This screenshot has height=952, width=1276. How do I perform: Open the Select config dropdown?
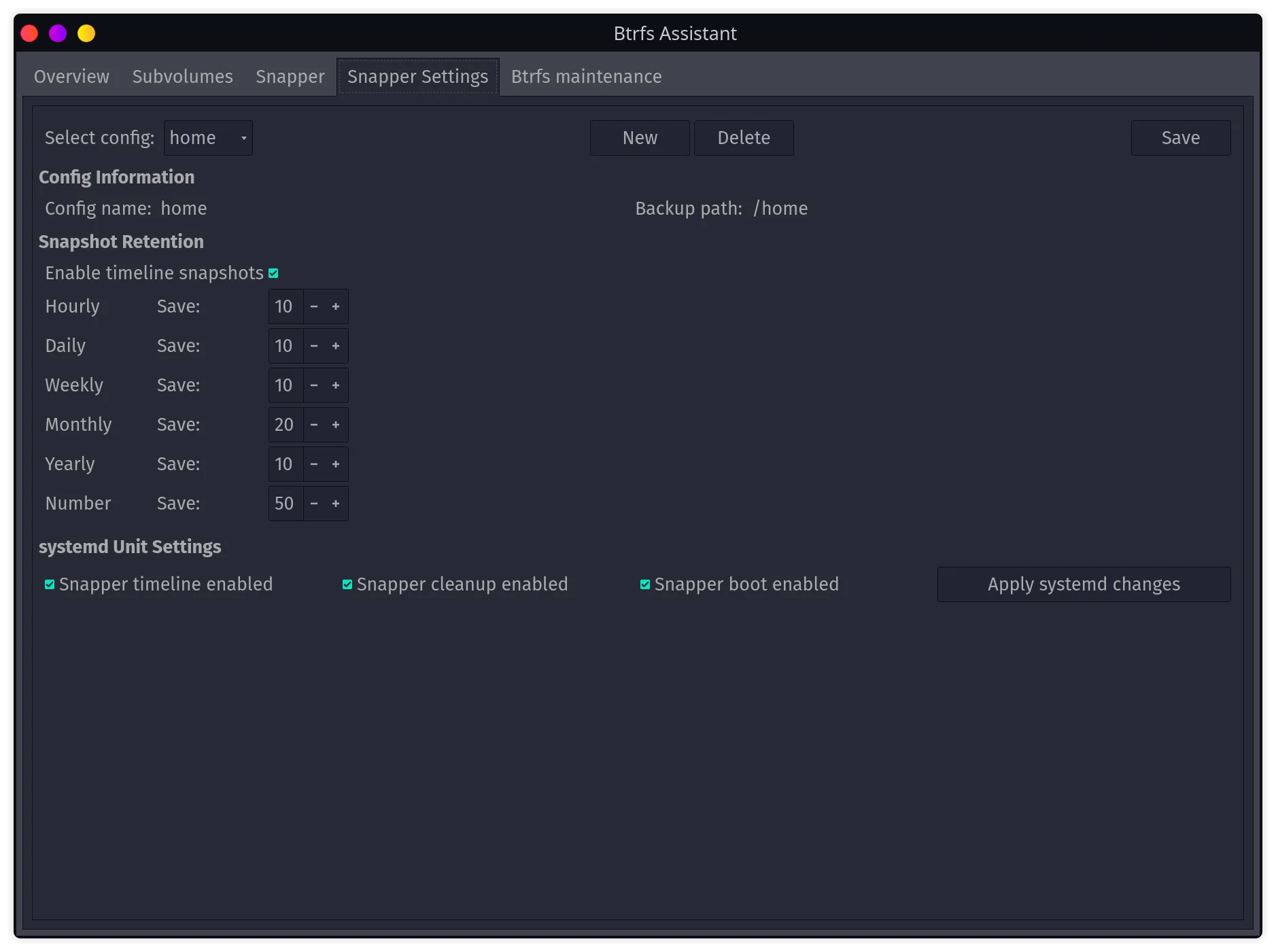208,138
